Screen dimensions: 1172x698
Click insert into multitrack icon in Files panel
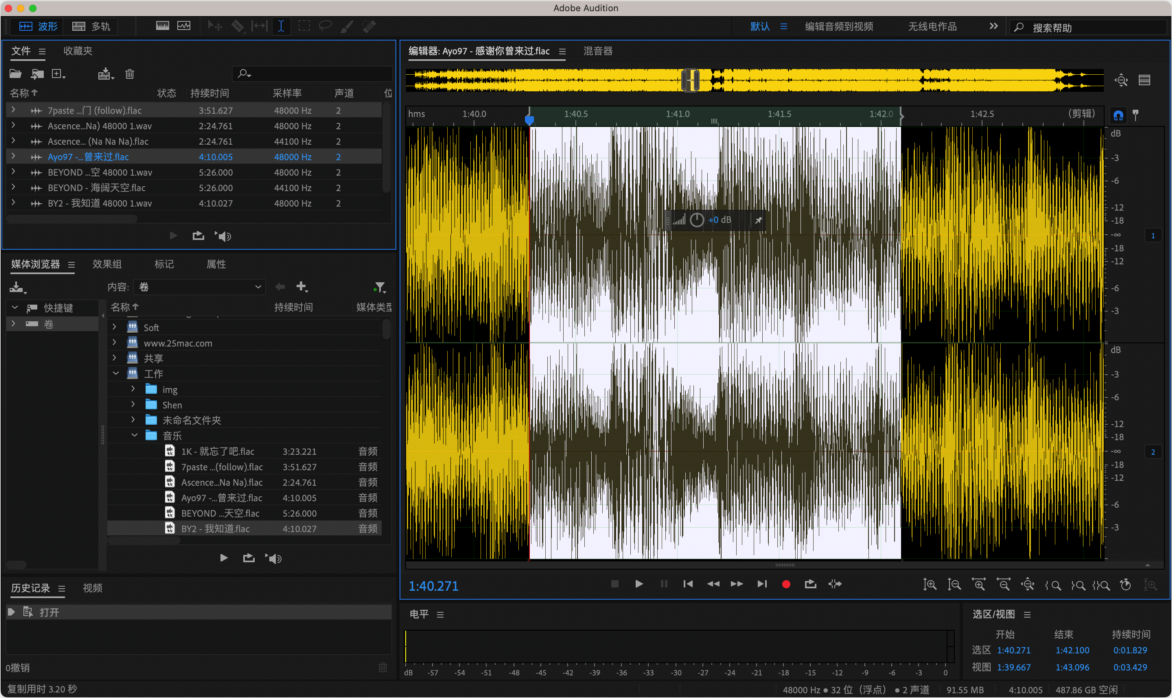pos(105,74)
